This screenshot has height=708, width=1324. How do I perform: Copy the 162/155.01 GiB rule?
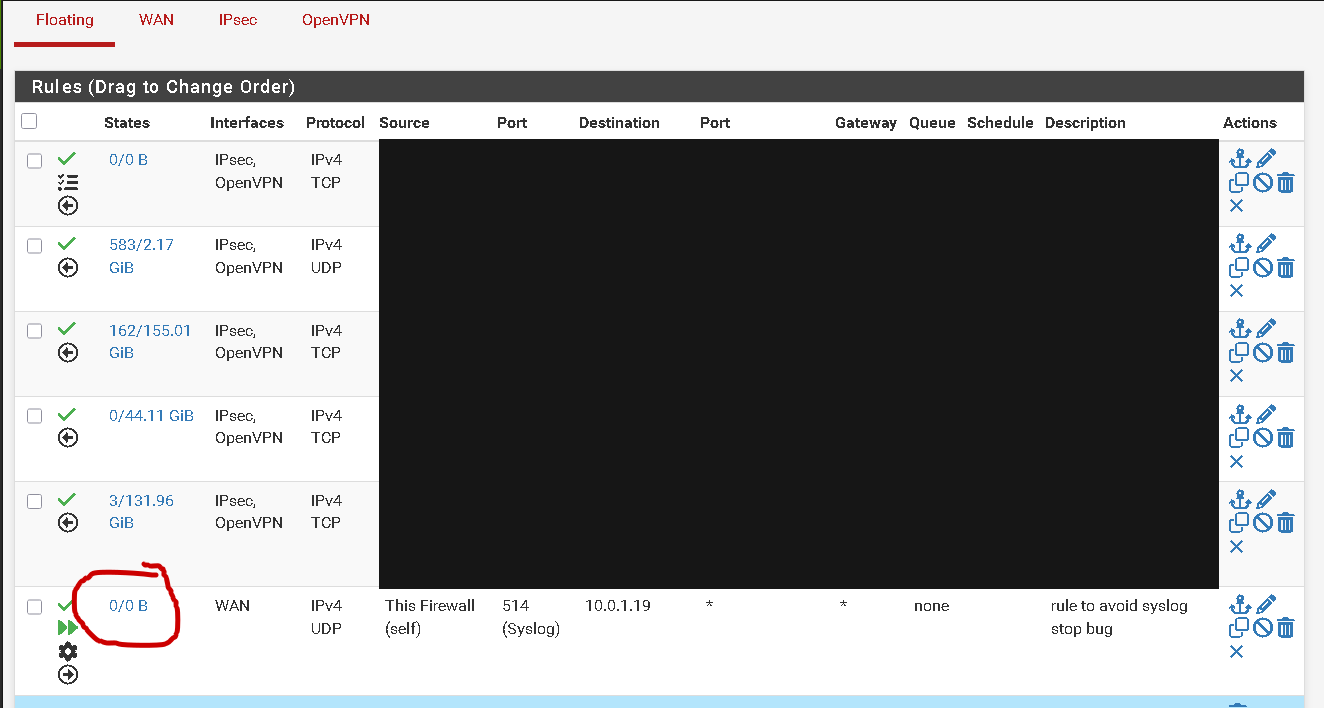coord(1239,353)
